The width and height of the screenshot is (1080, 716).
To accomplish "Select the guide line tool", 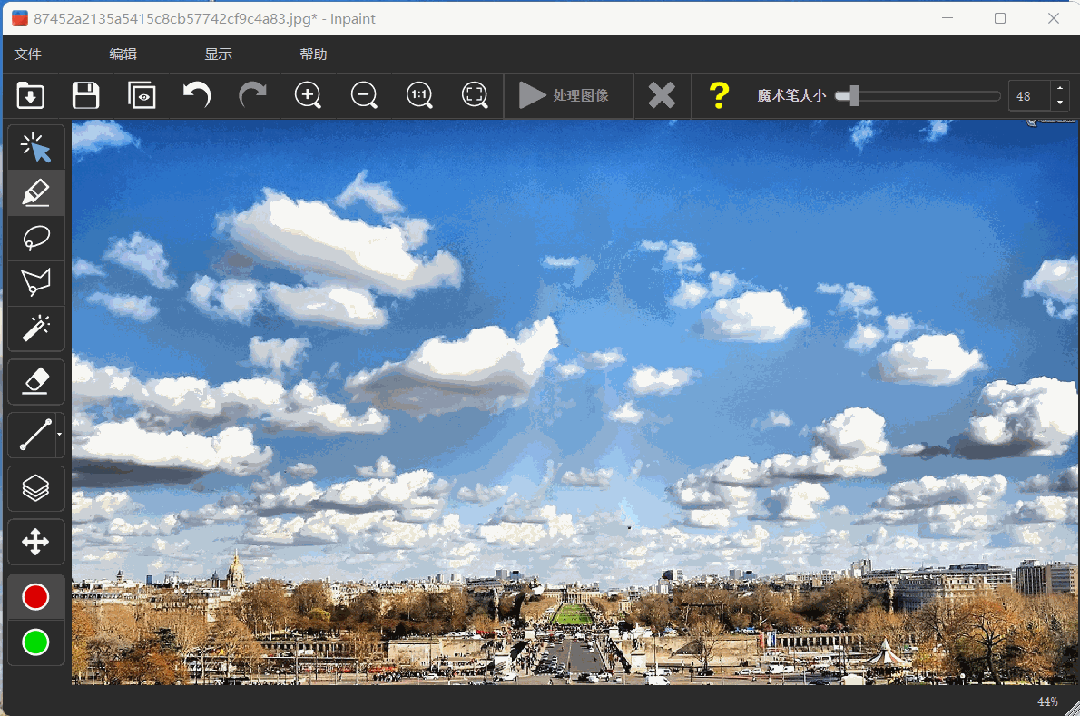I will (34, 435).
